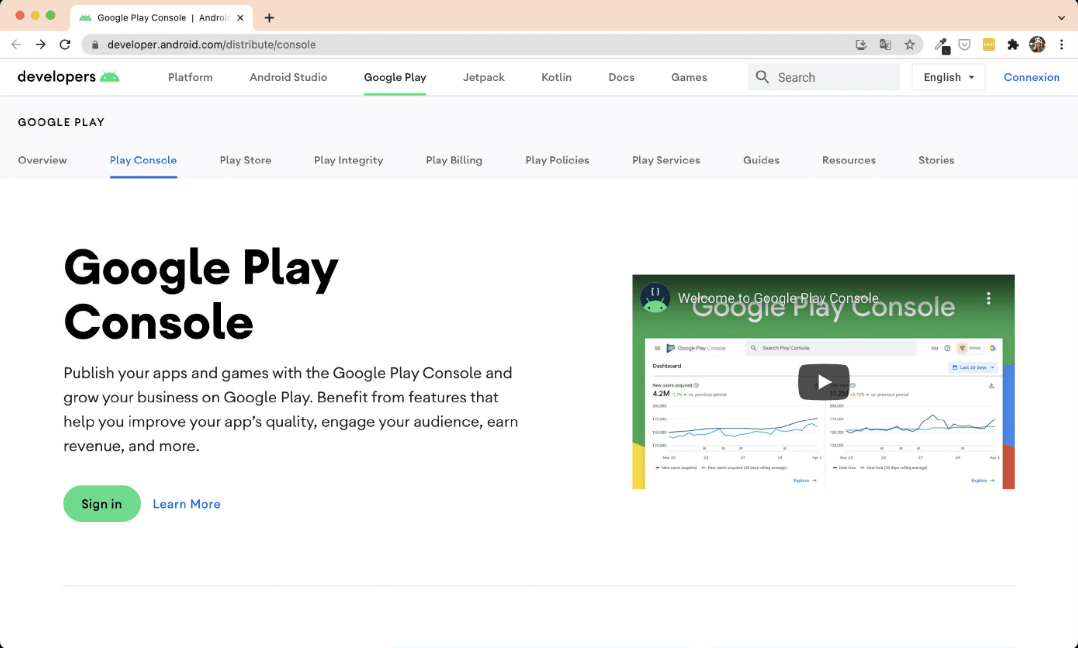Play the Welcome to Google Play Console video
The image size is (1078, 648).
click(824, 382)
